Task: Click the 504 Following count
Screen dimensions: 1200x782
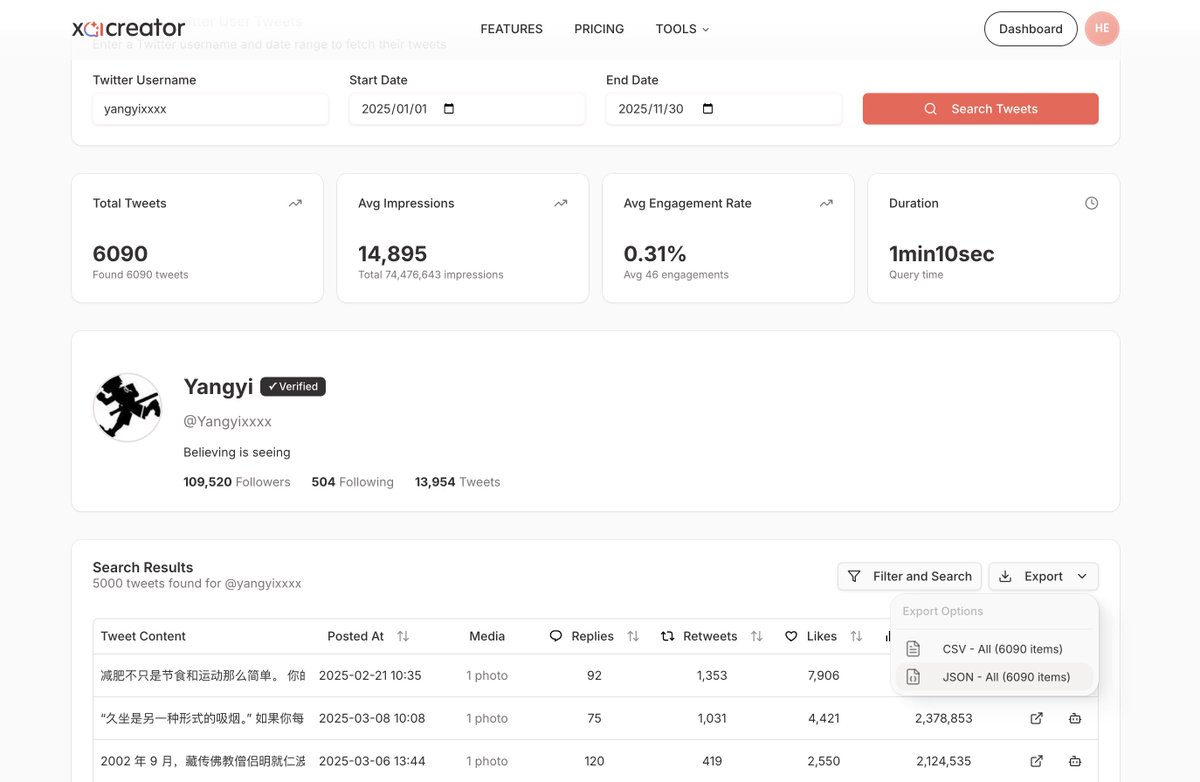Action: pos(353,482)
